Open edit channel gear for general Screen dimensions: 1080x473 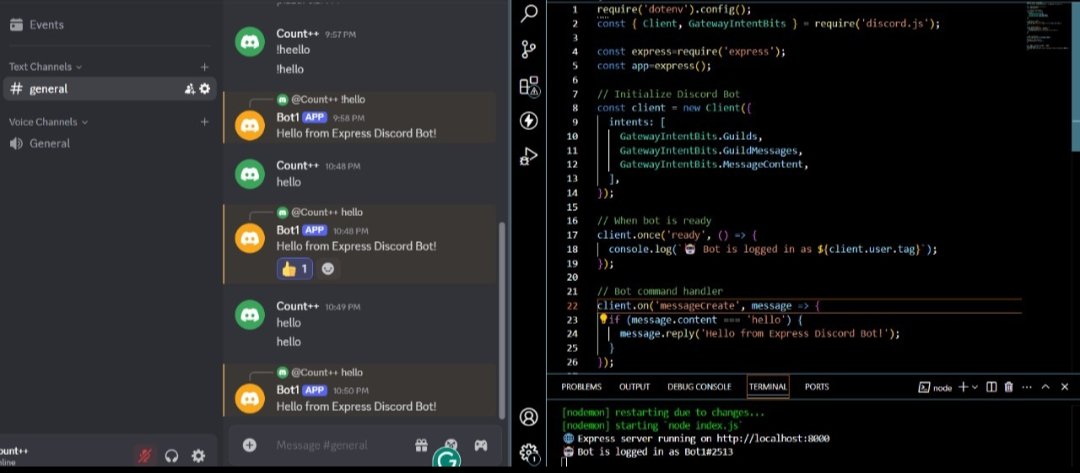205,89
